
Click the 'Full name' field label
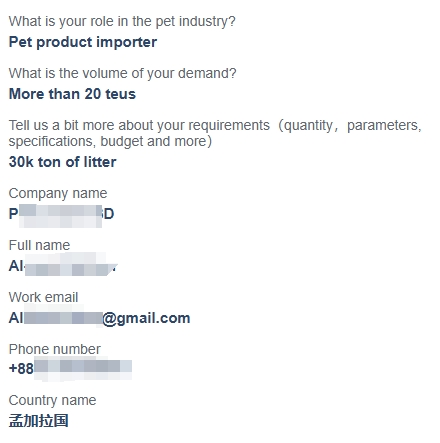coord(39,245)
